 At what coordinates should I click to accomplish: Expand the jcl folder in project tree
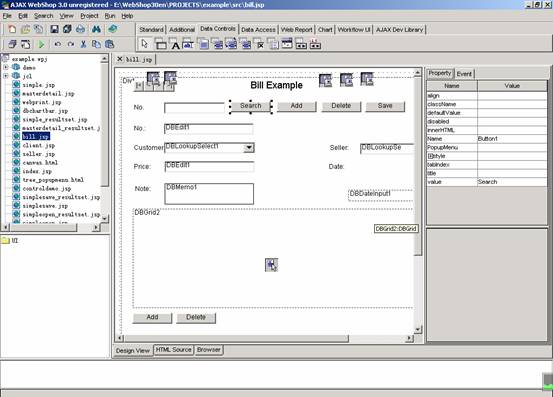6,76
